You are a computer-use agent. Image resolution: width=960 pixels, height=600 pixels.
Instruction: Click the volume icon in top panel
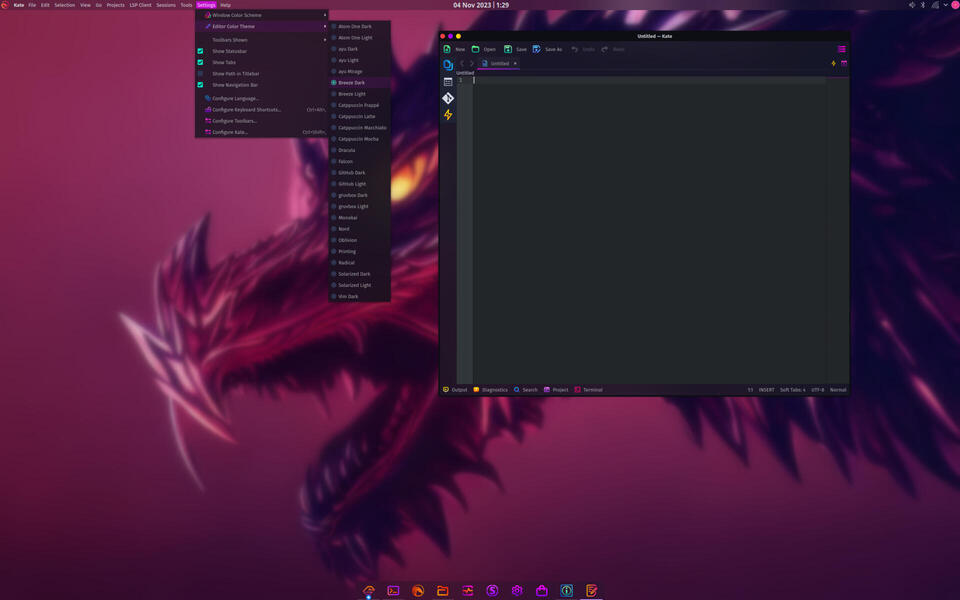pos(912,5)
